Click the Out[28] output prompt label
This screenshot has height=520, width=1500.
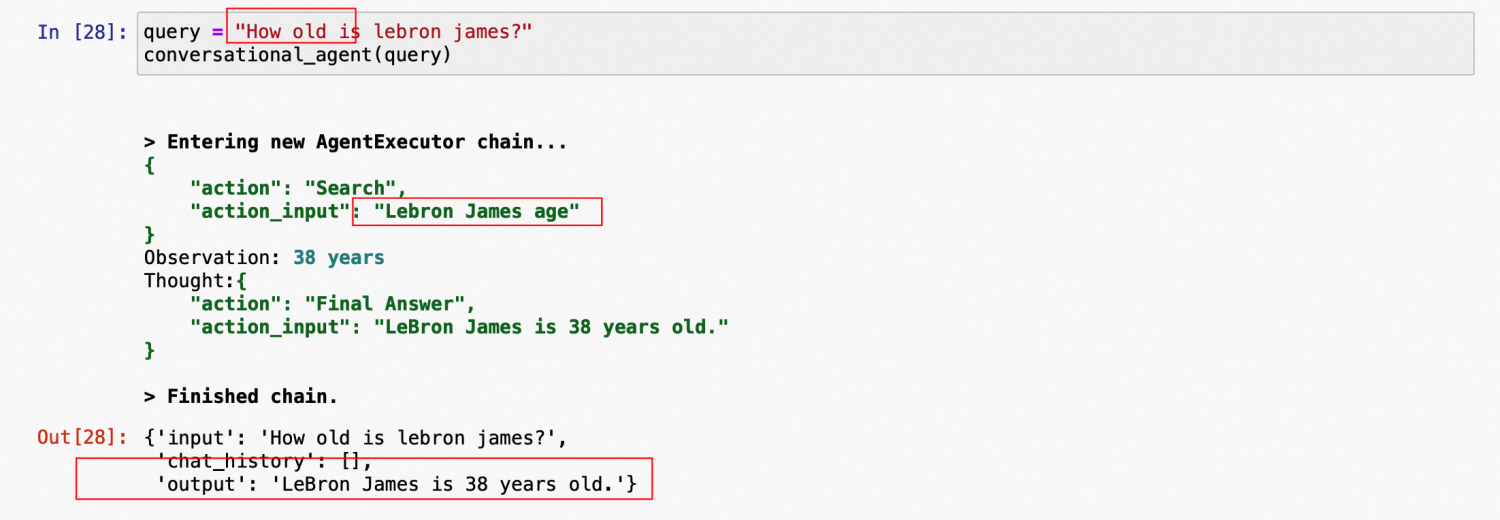click(x=82, y=437)
